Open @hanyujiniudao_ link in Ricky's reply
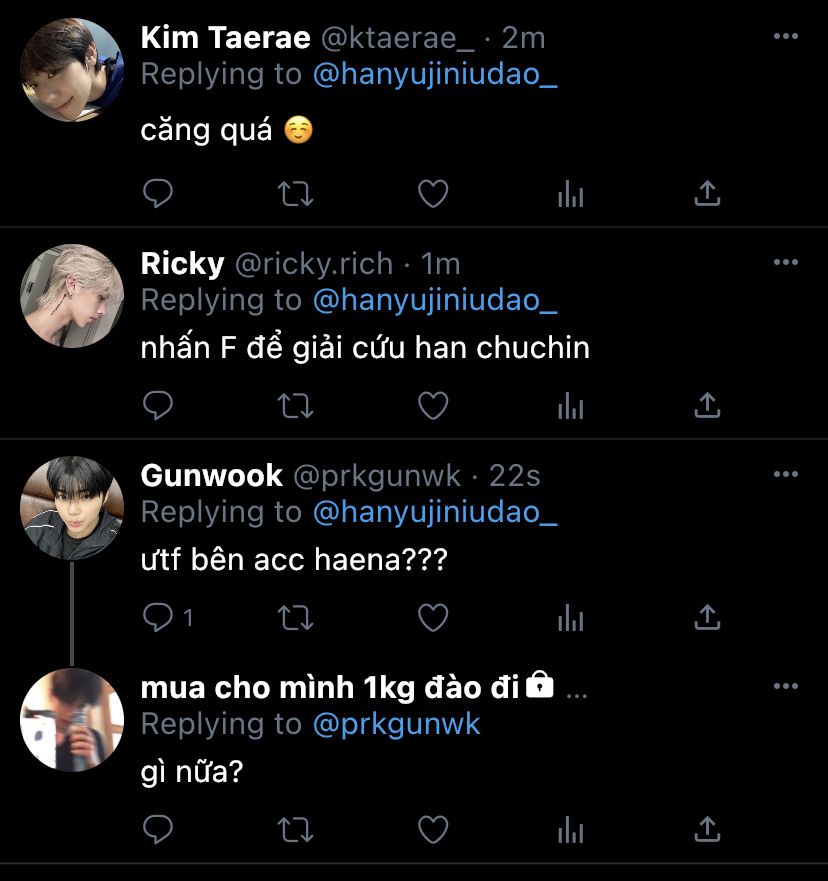This screenshot has height=881, width=828. coord(435,299)
